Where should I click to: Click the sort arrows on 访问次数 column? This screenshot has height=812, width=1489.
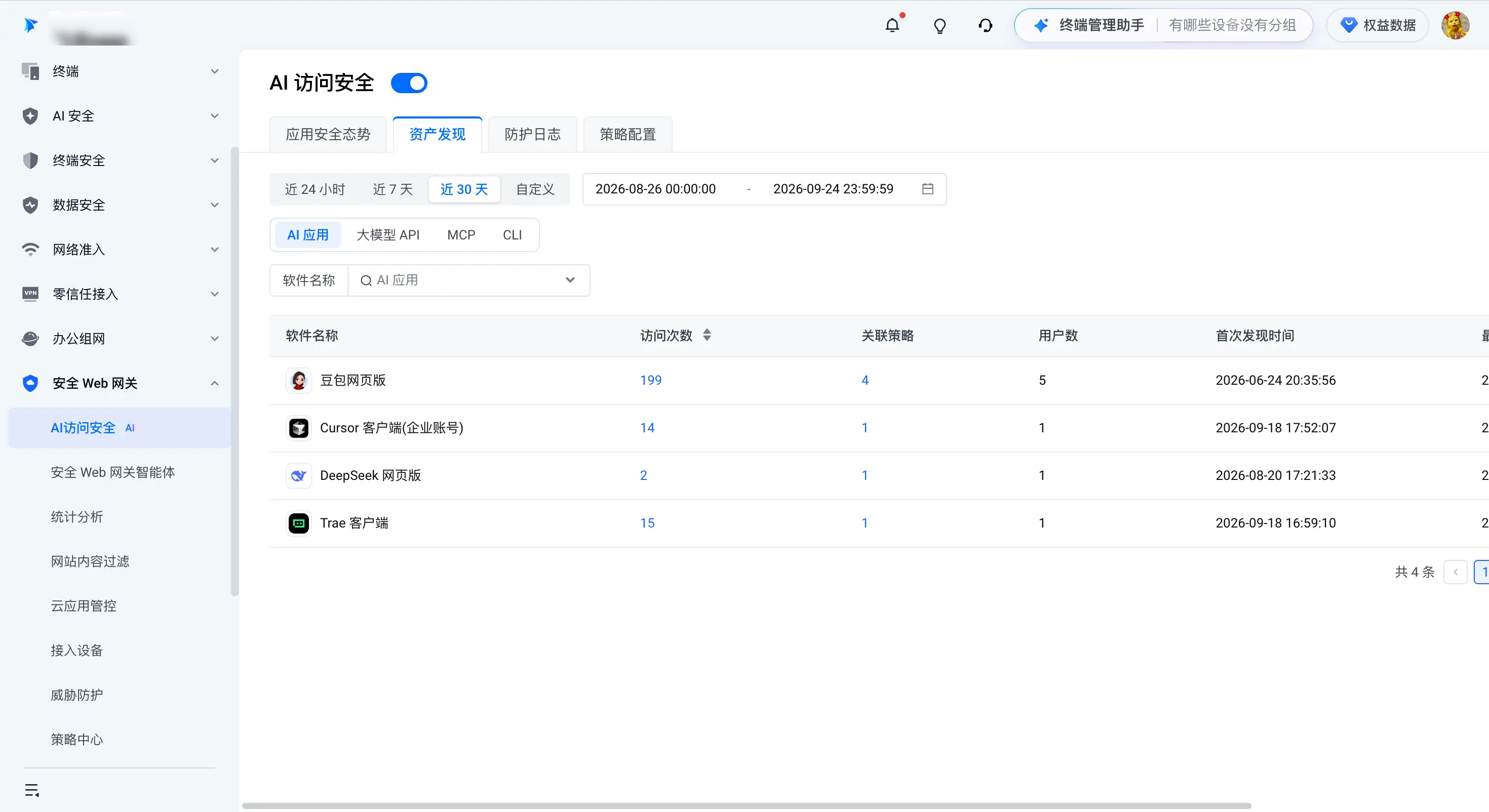click(707, 335)
